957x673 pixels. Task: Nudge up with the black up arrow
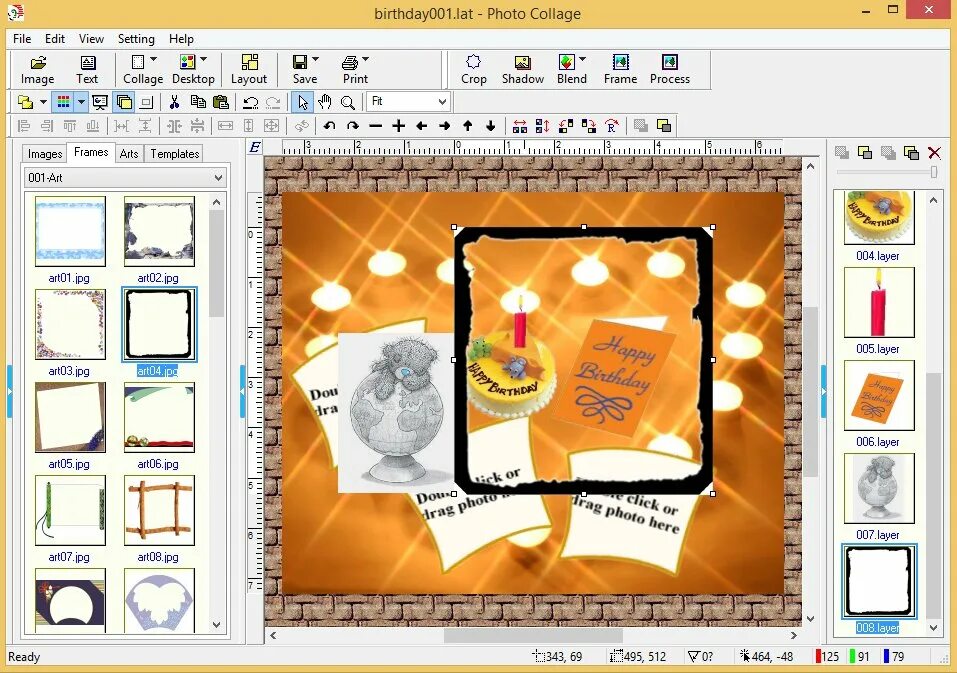tap(468, 126)
